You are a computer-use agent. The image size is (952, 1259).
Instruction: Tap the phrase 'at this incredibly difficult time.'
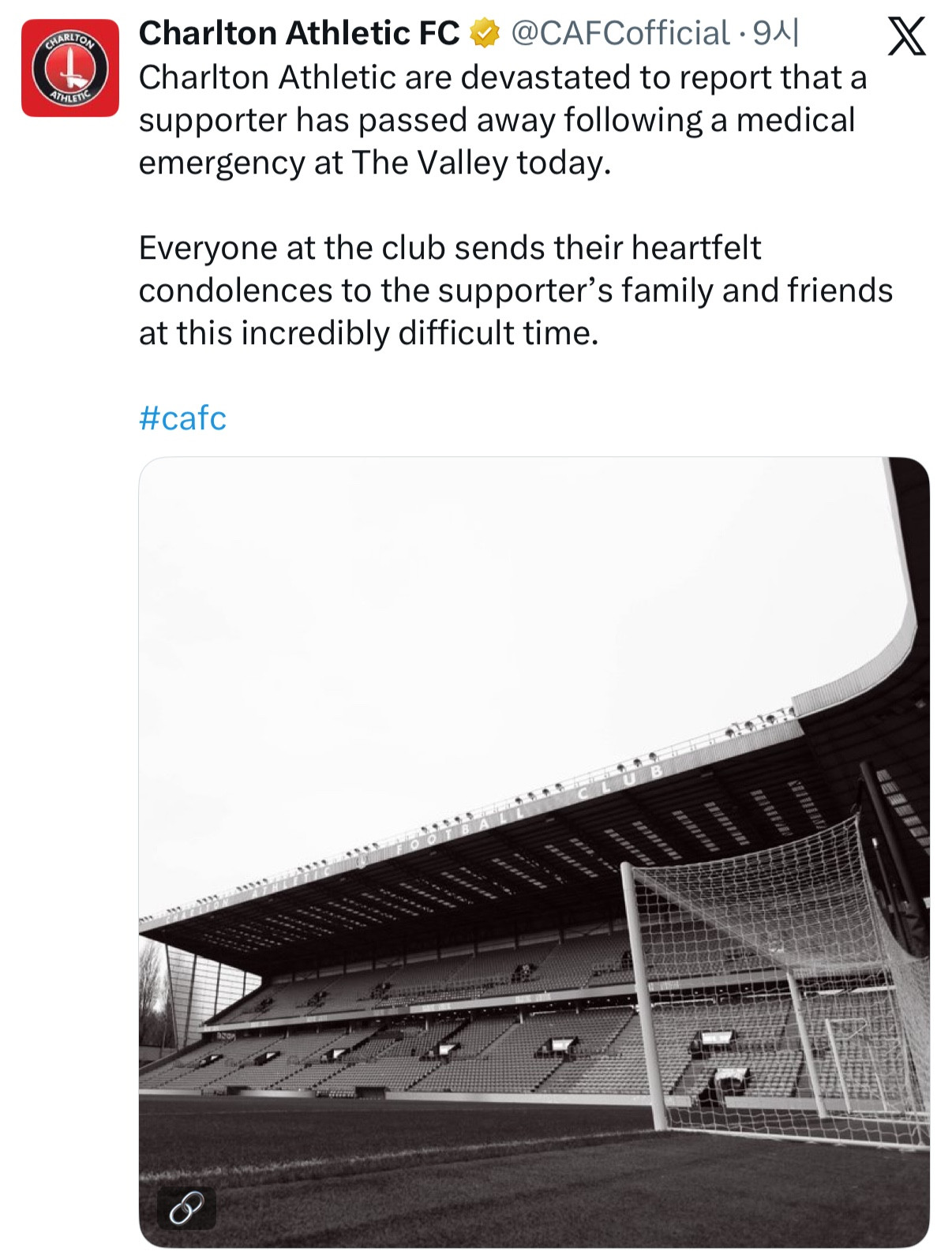pyautogui.click(x=369, y=333)
